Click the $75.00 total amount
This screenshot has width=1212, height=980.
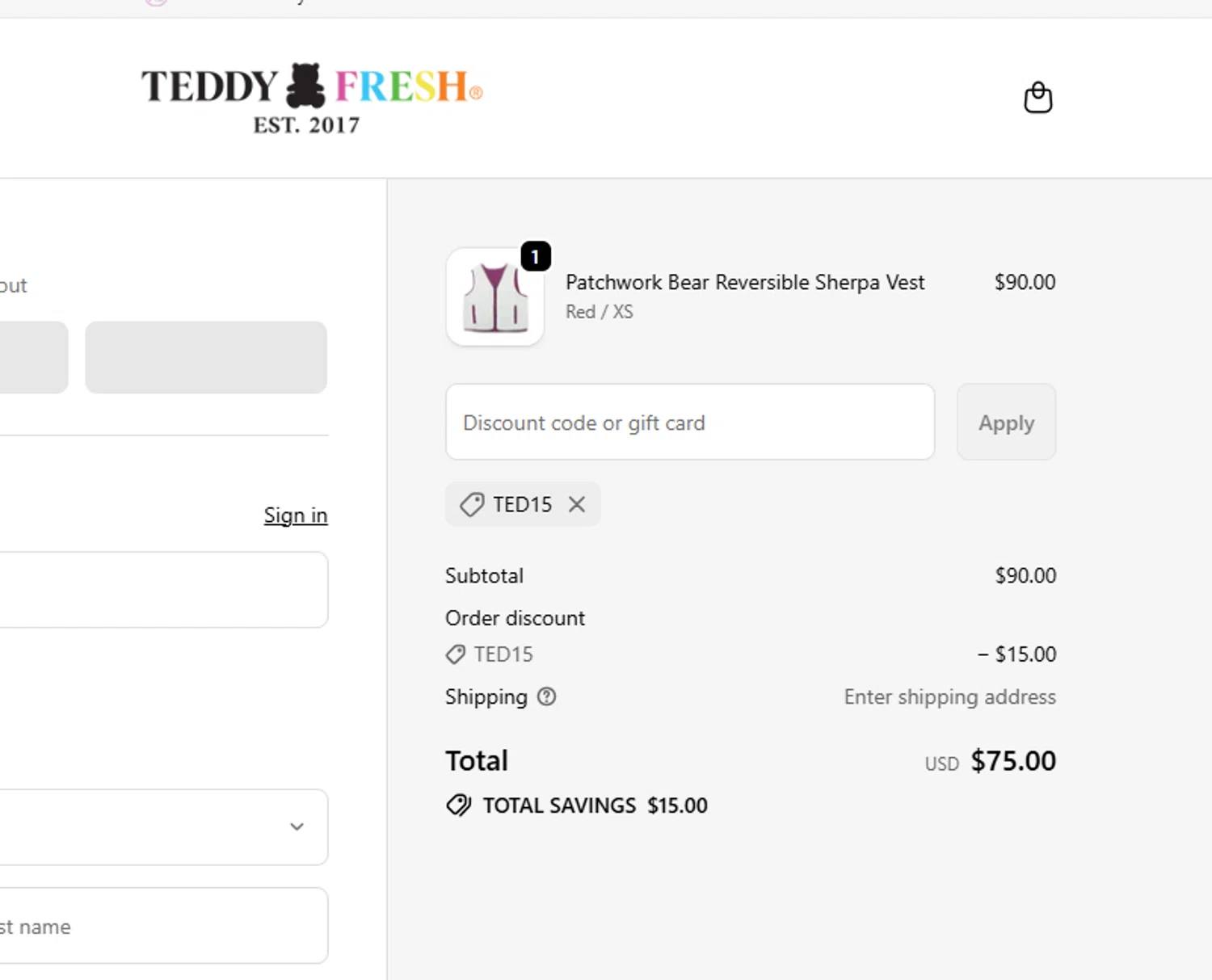click(1012, 761)
